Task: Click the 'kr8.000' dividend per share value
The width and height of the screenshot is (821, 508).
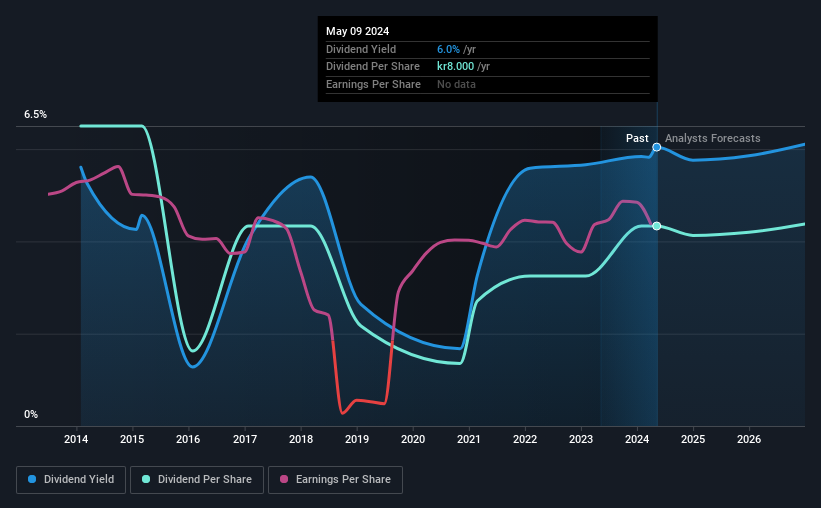Action: pyautogui.click(x=456, y=67)
